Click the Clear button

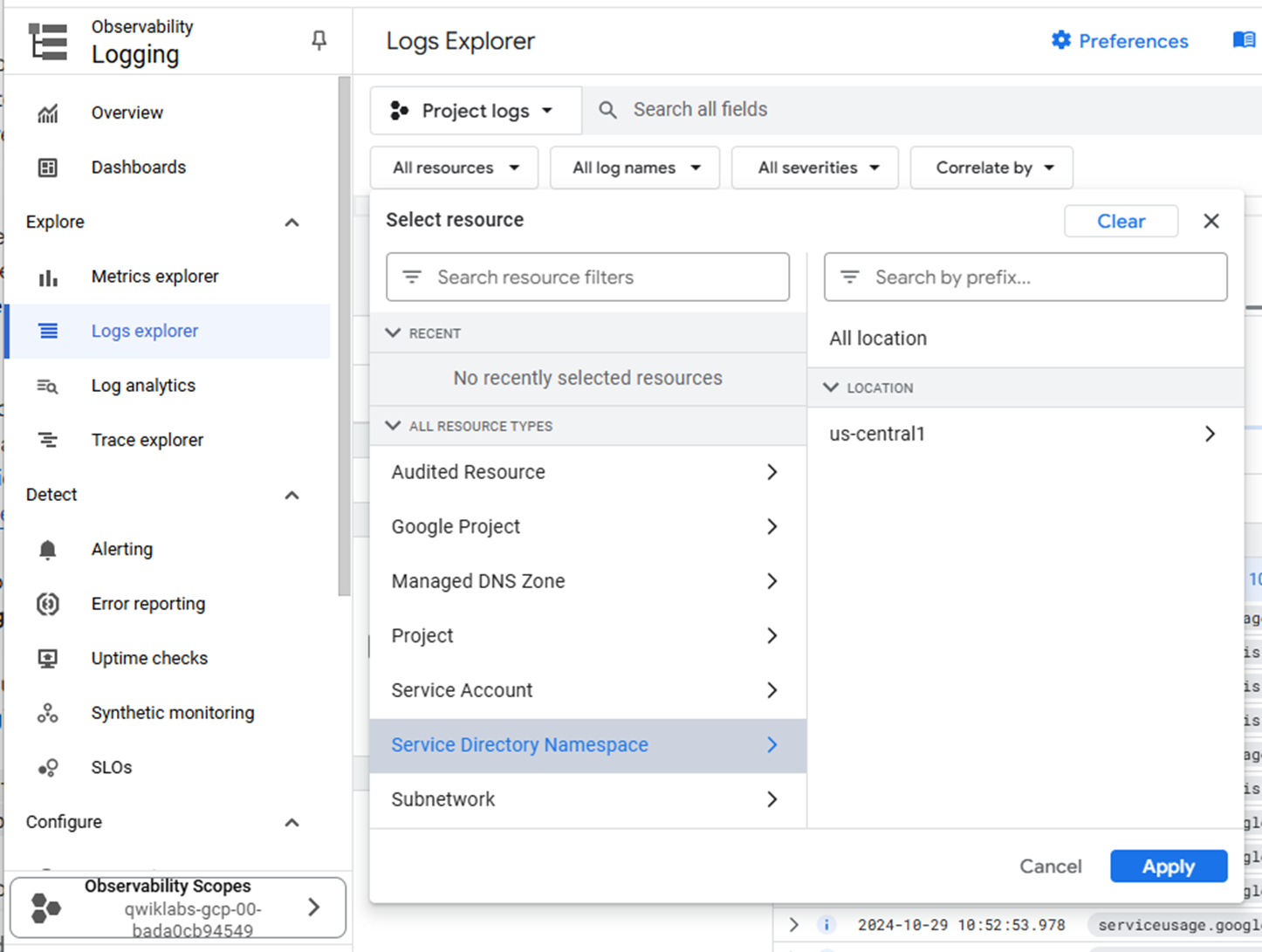[x=1121, y=221]
